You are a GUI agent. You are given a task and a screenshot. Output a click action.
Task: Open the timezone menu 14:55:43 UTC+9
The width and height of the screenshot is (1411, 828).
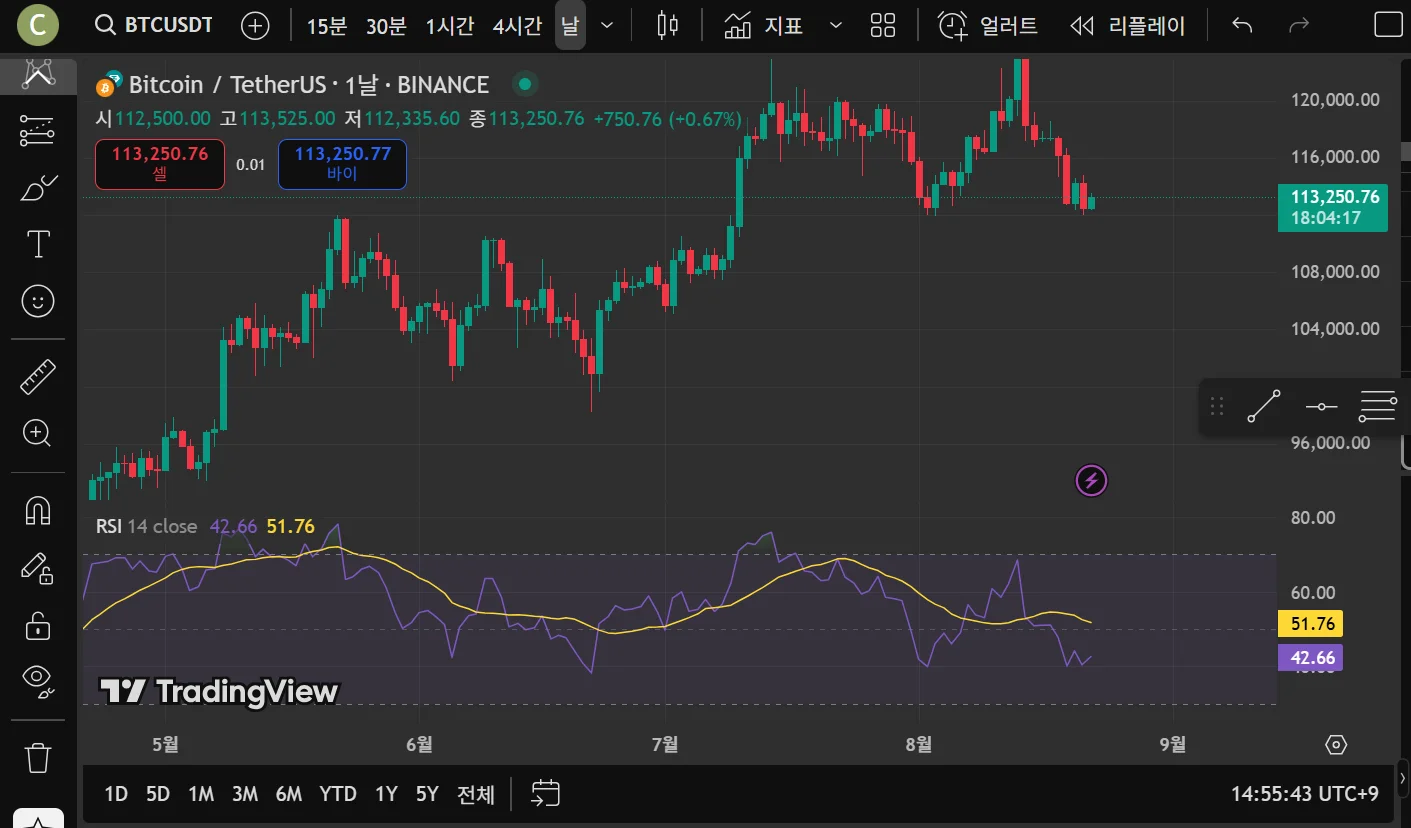[1305, 794]
